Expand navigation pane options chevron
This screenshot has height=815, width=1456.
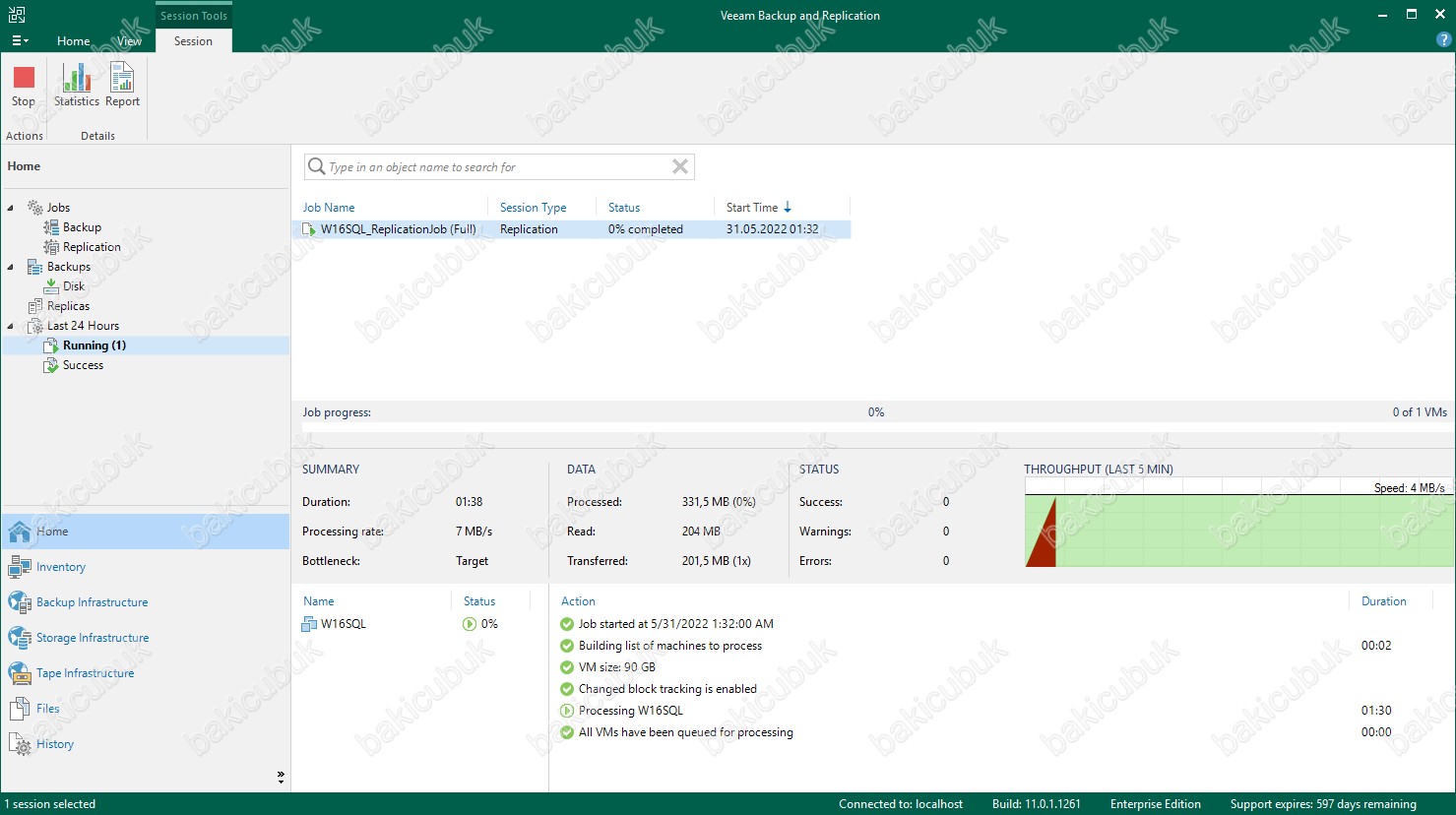coord(281,778)
